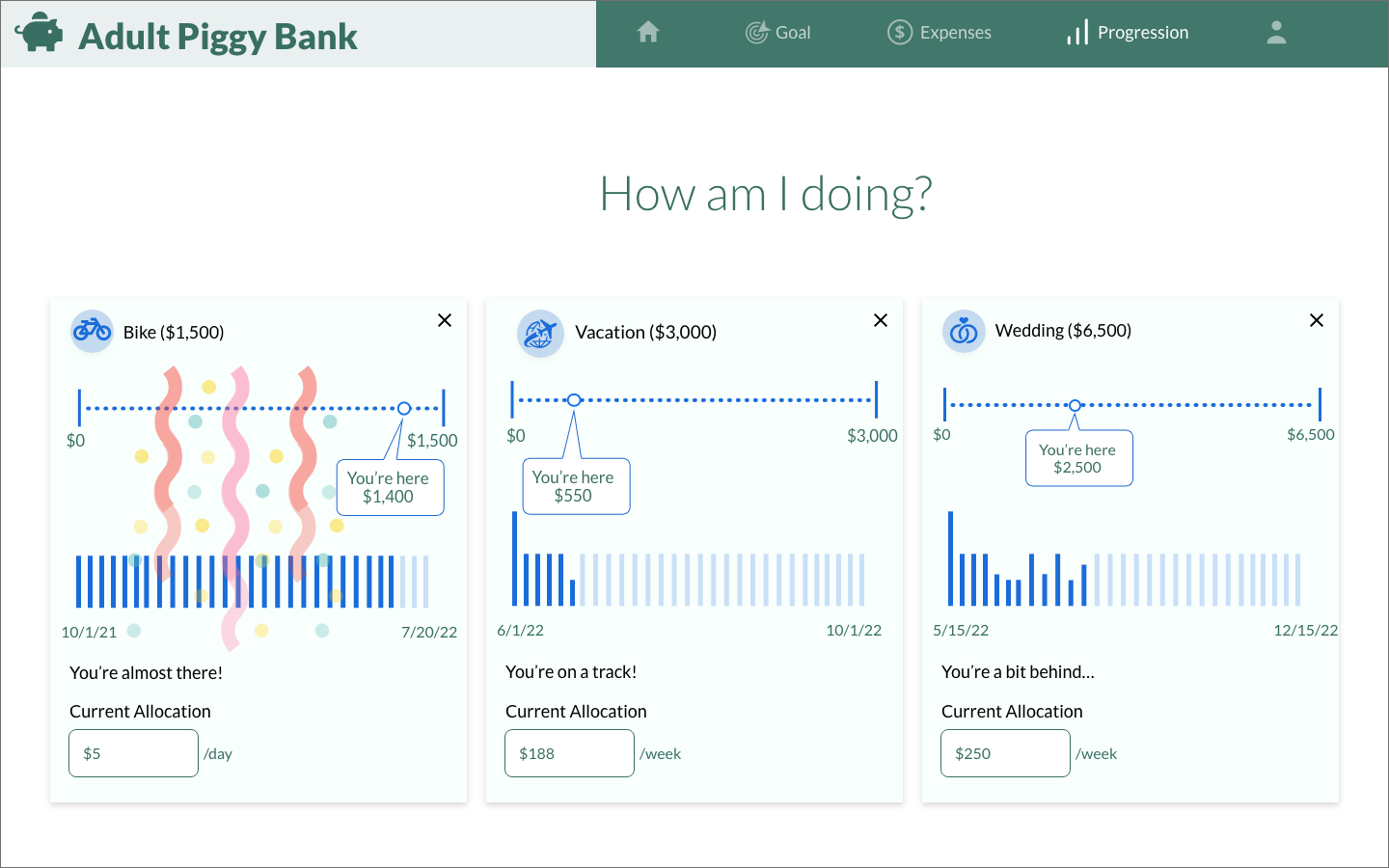Viewport: 1389px width, 868px height.
Task: Click the Wedding end date 12/15/22
Action: point(1306,631)
